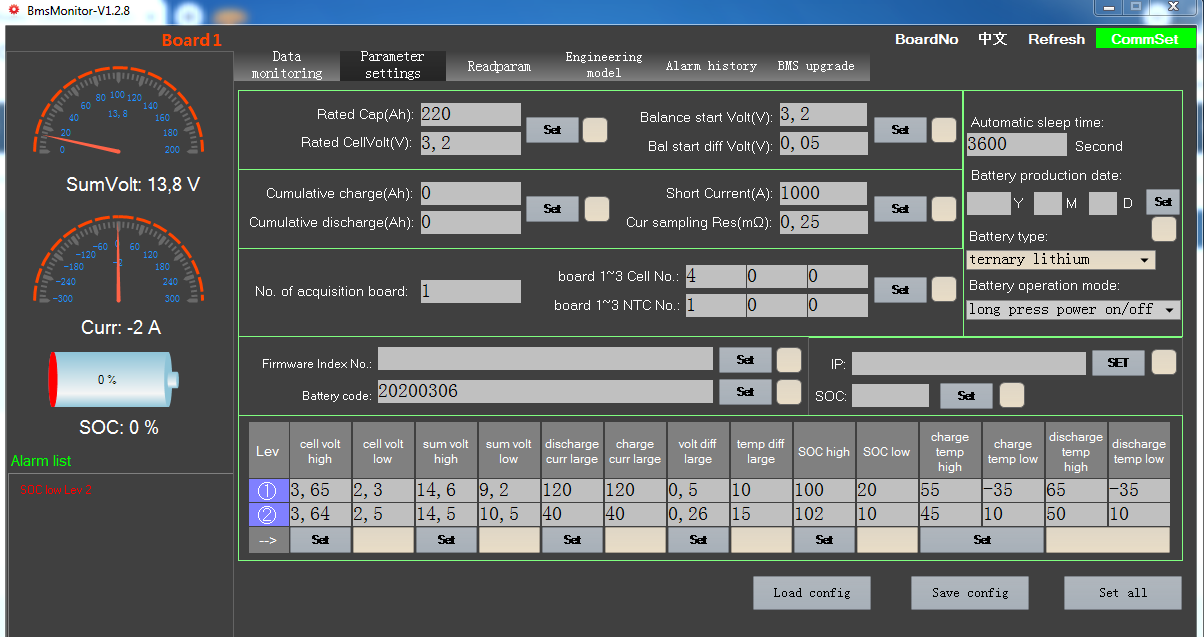Click the BmsMonitor app icon in title bar
The image size is (1204, 637).
point(14,10)
